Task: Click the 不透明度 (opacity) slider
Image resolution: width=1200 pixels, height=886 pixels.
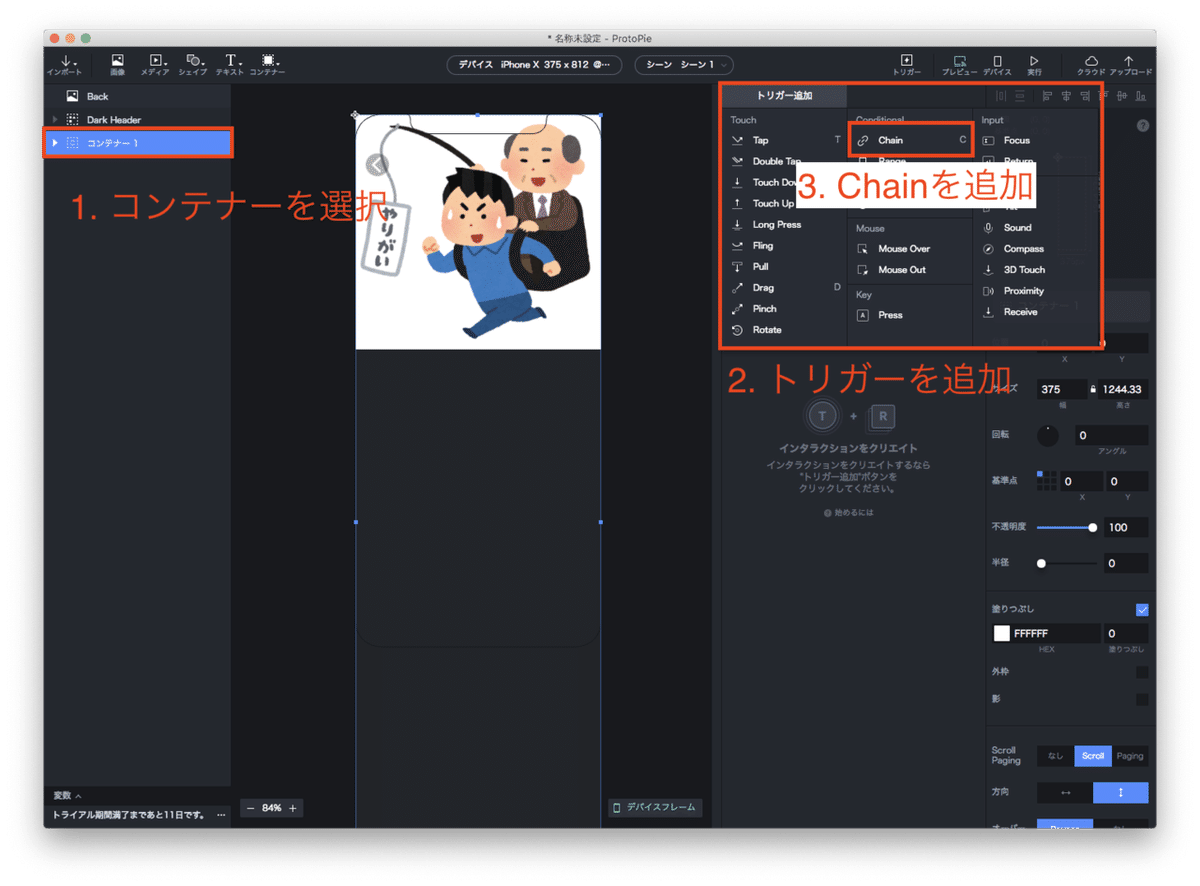Action: (x=1067, y=527)
